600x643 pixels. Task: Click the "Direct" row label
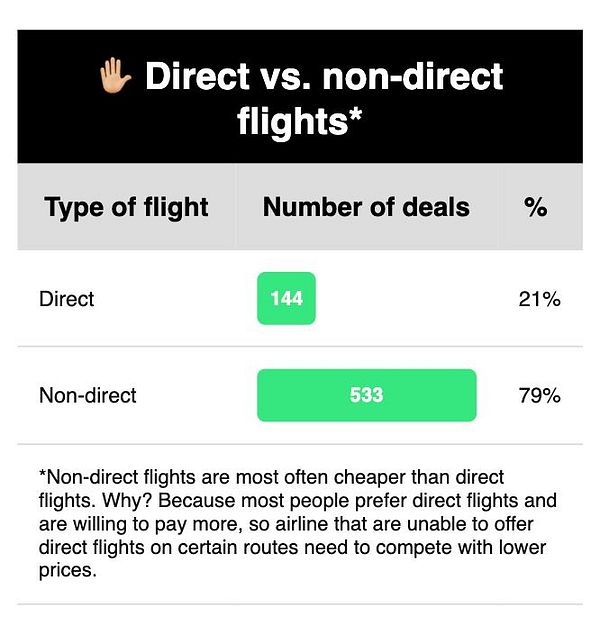(66, 299)
